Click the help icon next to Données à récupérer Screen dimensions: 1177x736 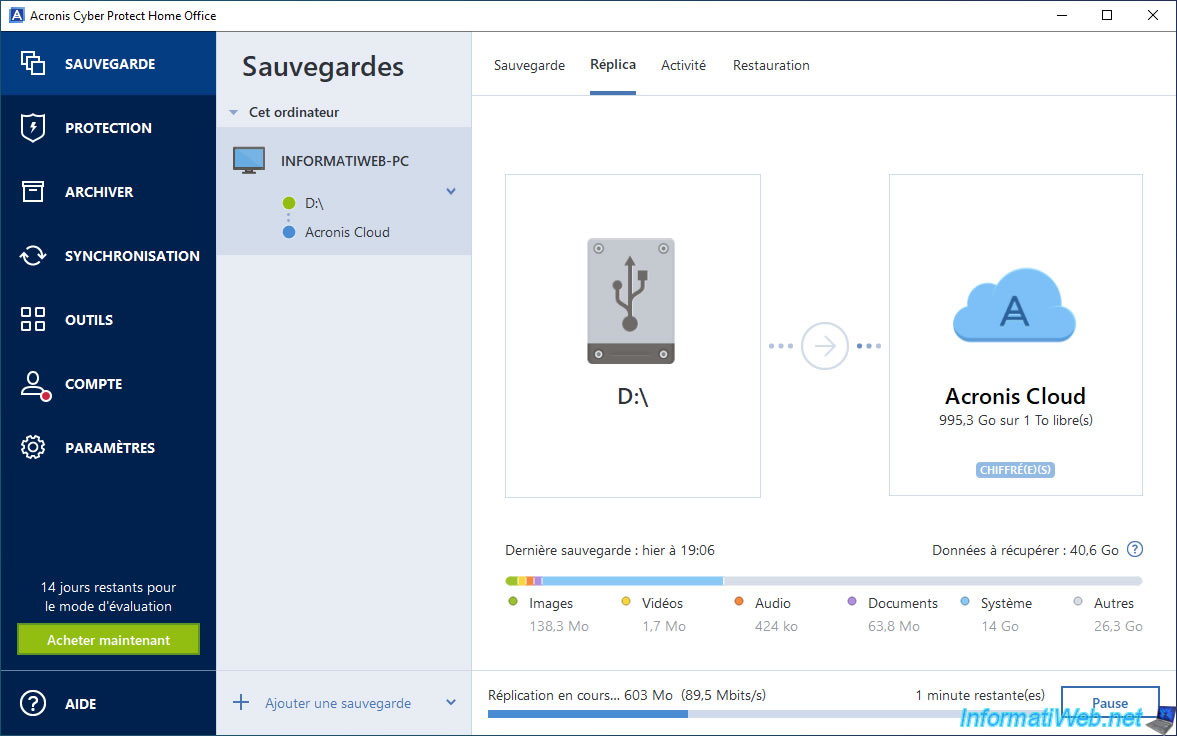(x=1135, y=550)
